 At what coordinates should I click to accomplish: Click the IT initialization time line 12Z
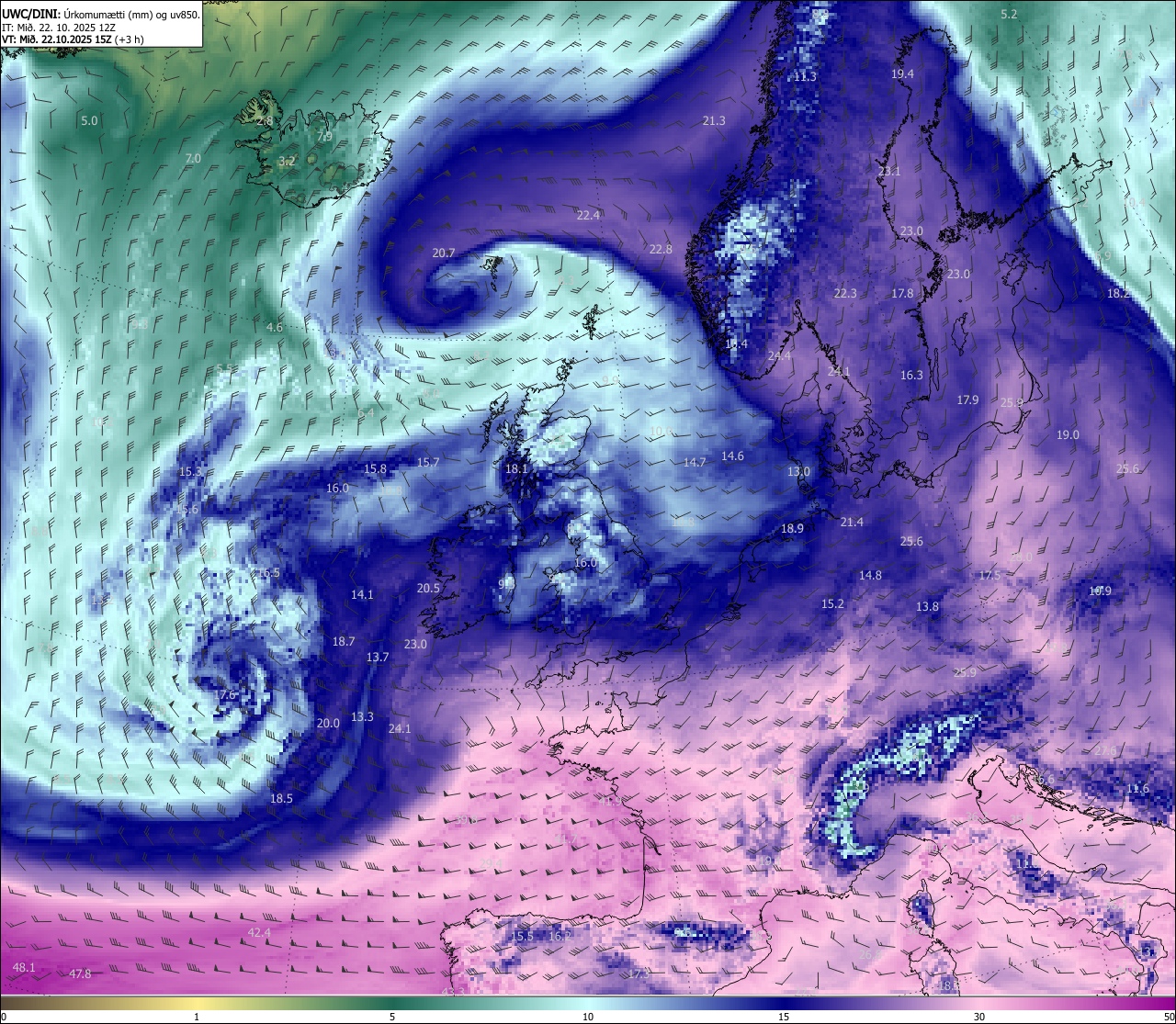[x=59, y=28]
